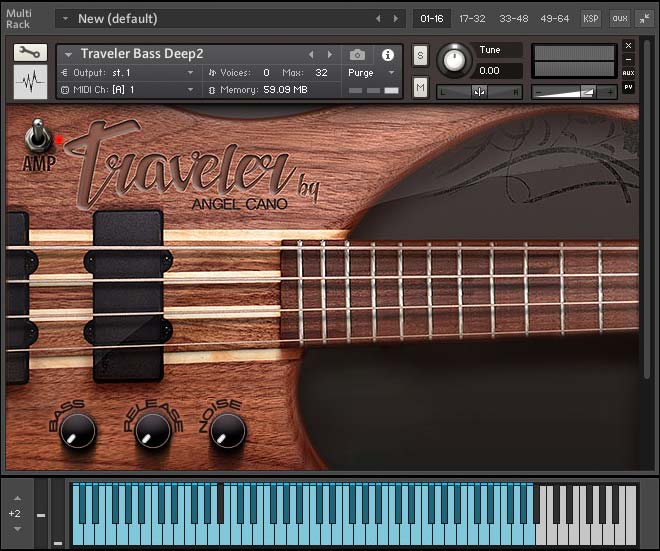Viewport: 660px width, 551px height.
Task: Click the Memory 59.09 MB readout
Action: pos(263,90)
